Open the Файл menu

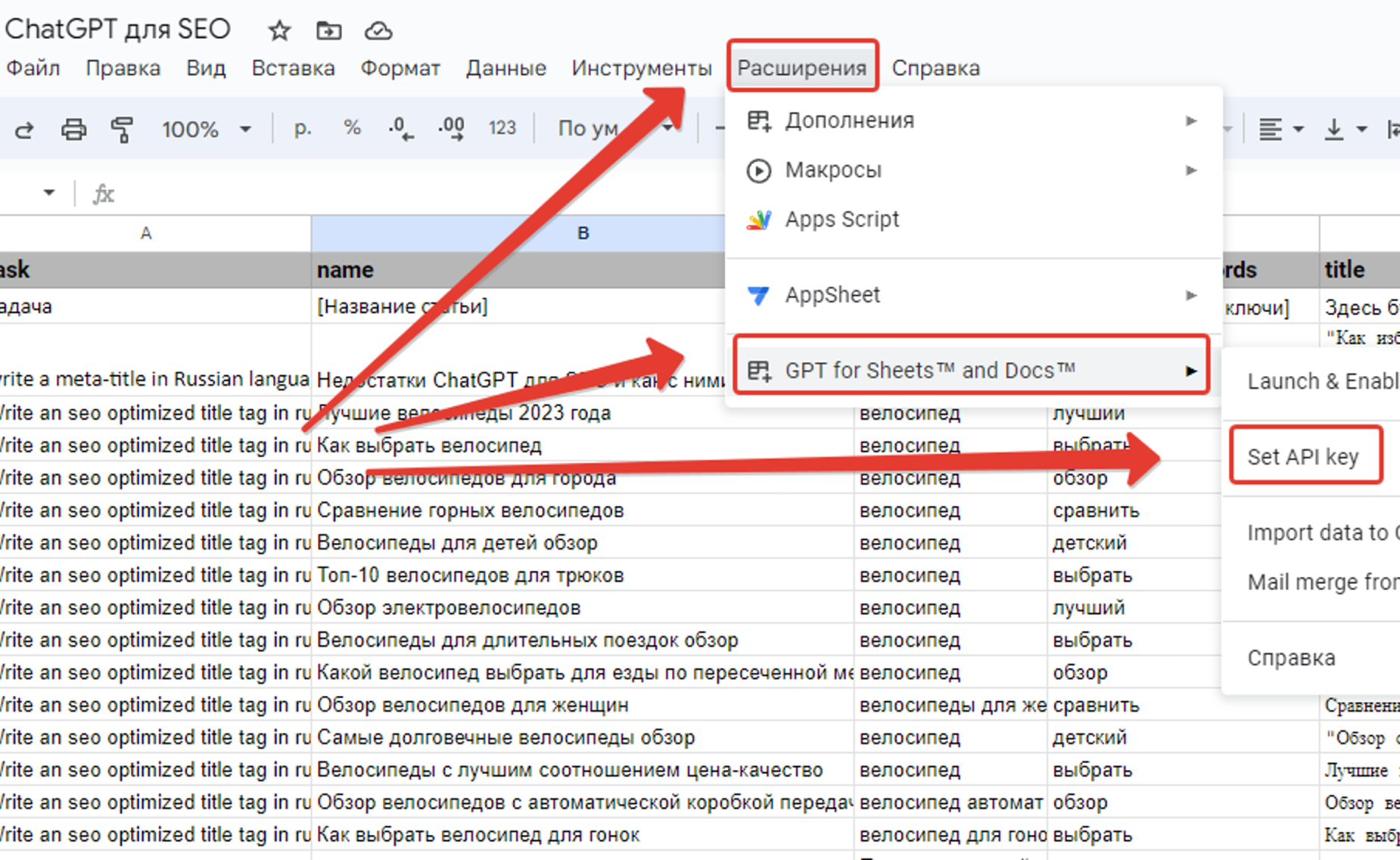point(33,68)
